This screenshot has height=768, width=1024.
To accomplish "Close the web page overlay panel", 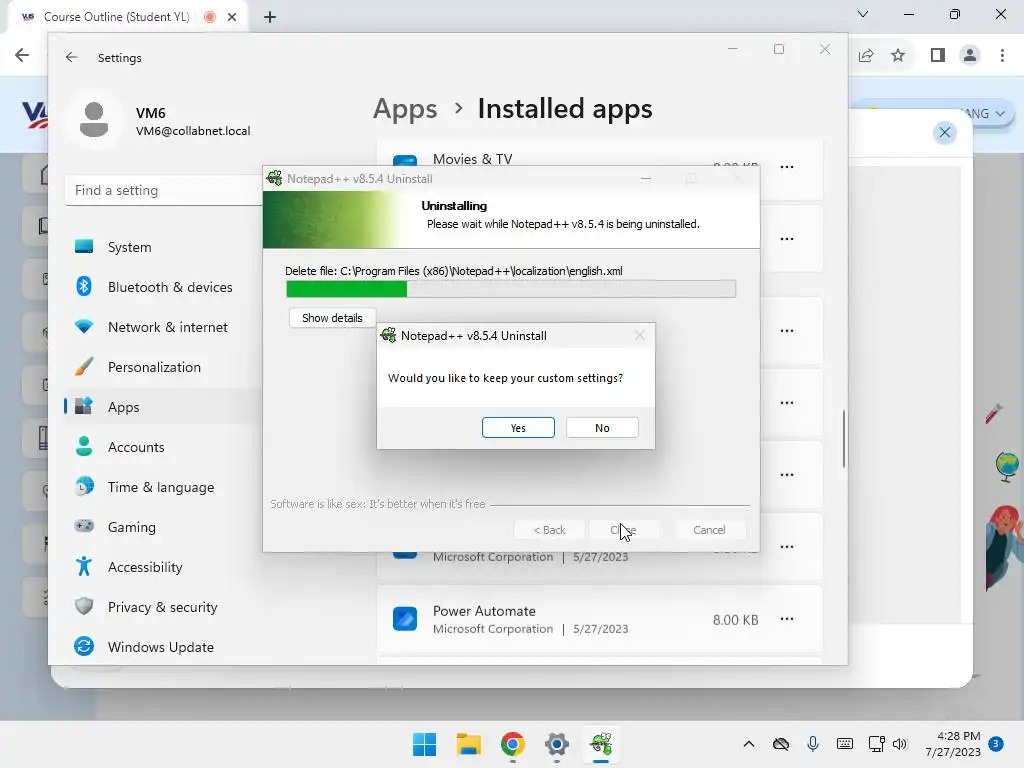I will [944, 133].
